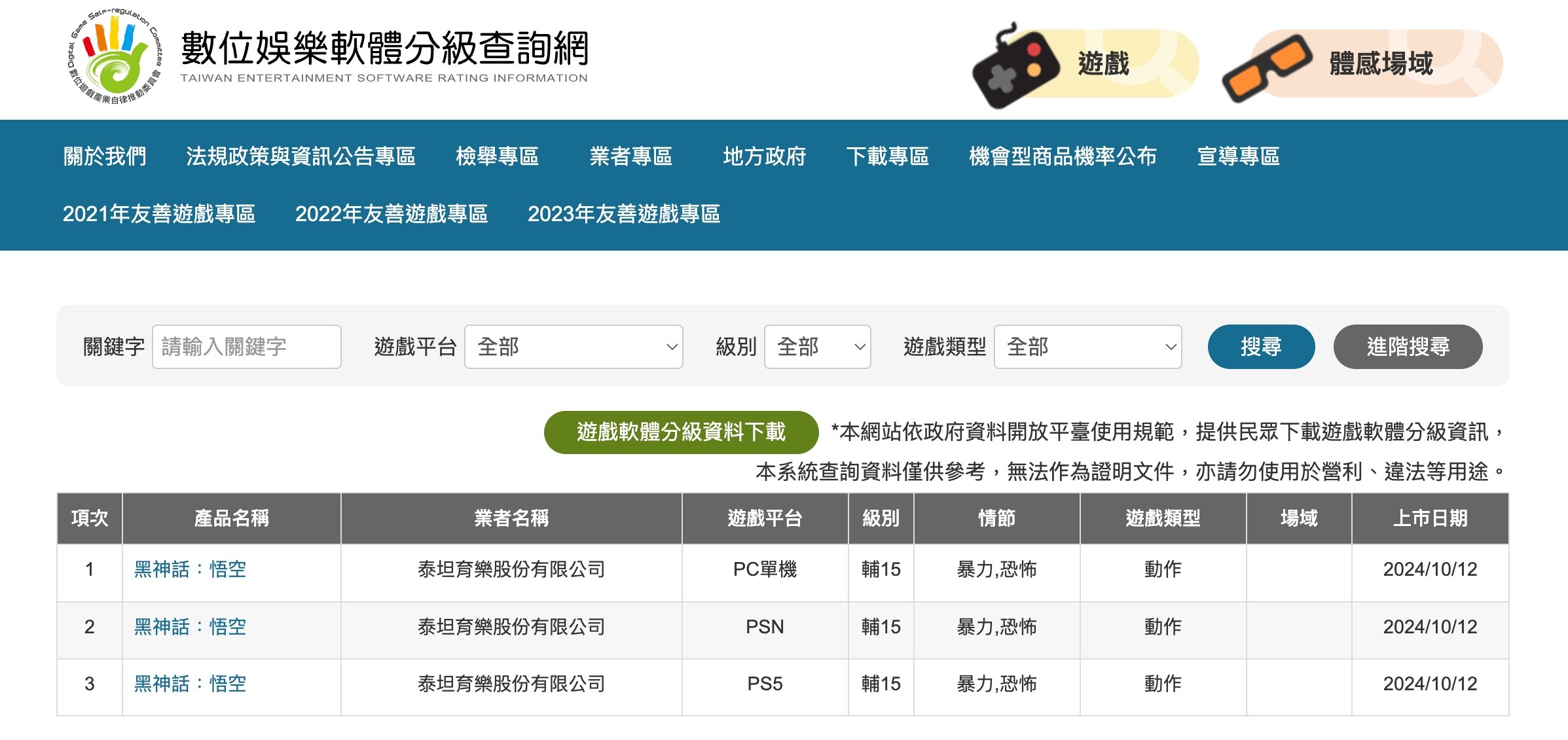Image resolution: width=1568 pixels, height=740 pixels.
Task: Open 法規政策與資訊公告專區 menu
Action: click(x=301, y=156)
